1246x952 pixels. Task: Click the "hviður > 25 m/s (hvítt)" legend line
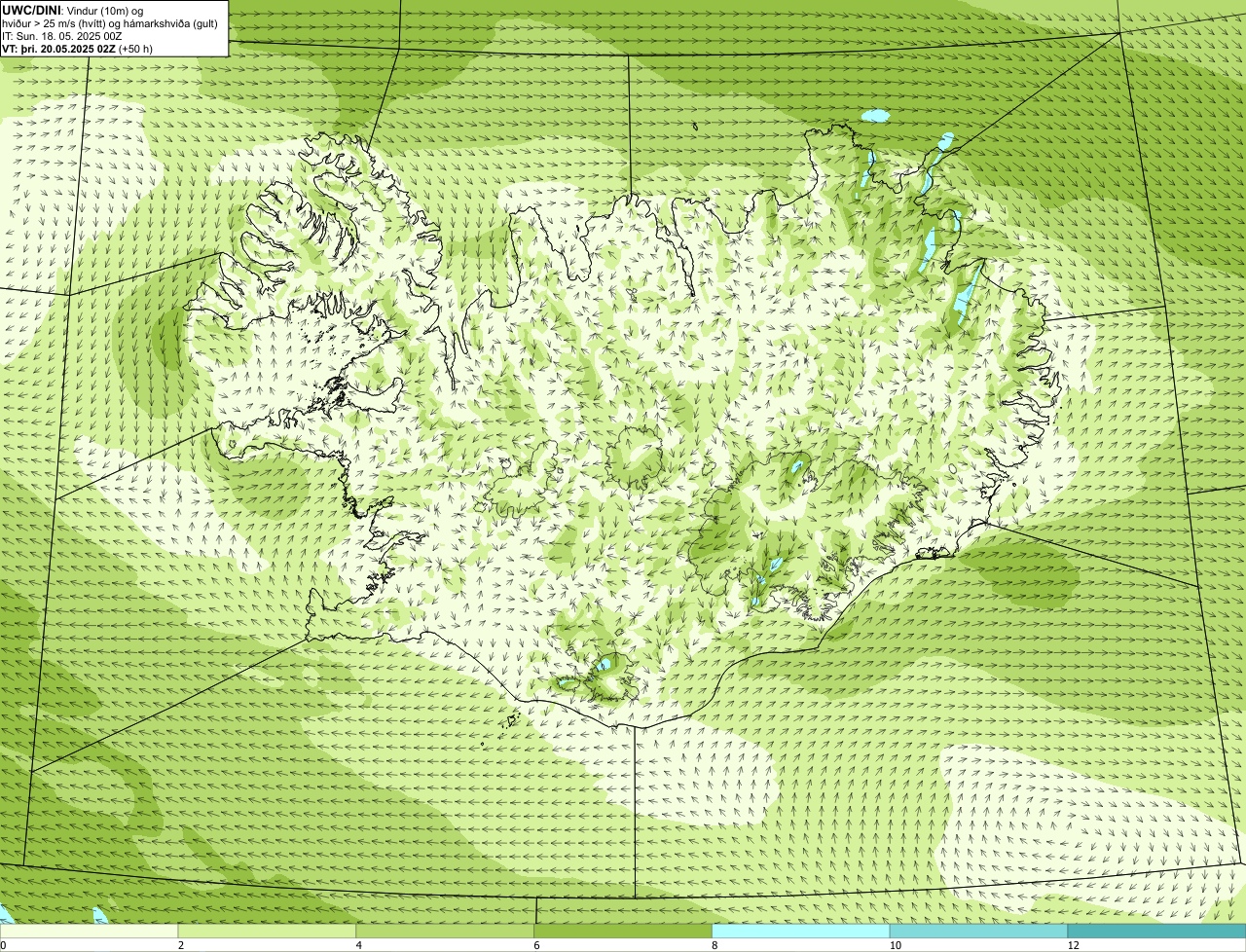(110, 22)
